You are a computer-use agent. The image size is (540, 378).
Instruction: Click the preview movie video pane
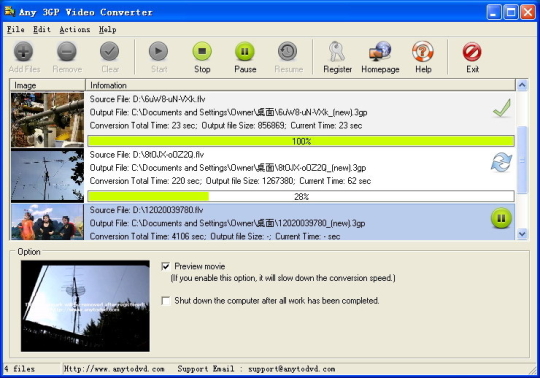(85, 306)
